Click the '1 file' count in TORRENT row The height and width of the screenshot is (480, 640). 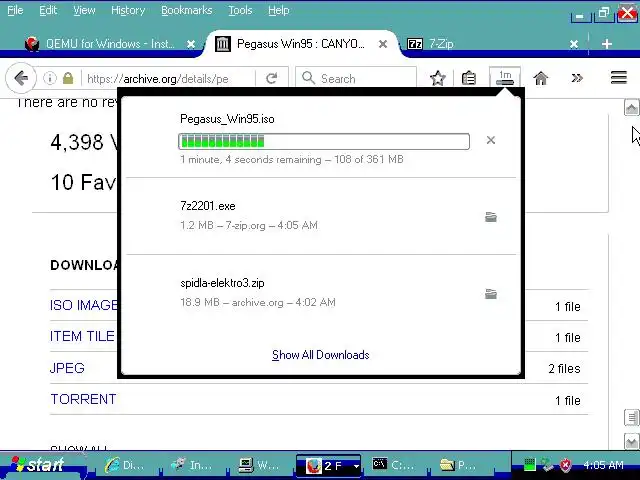[x=568, y=401]
